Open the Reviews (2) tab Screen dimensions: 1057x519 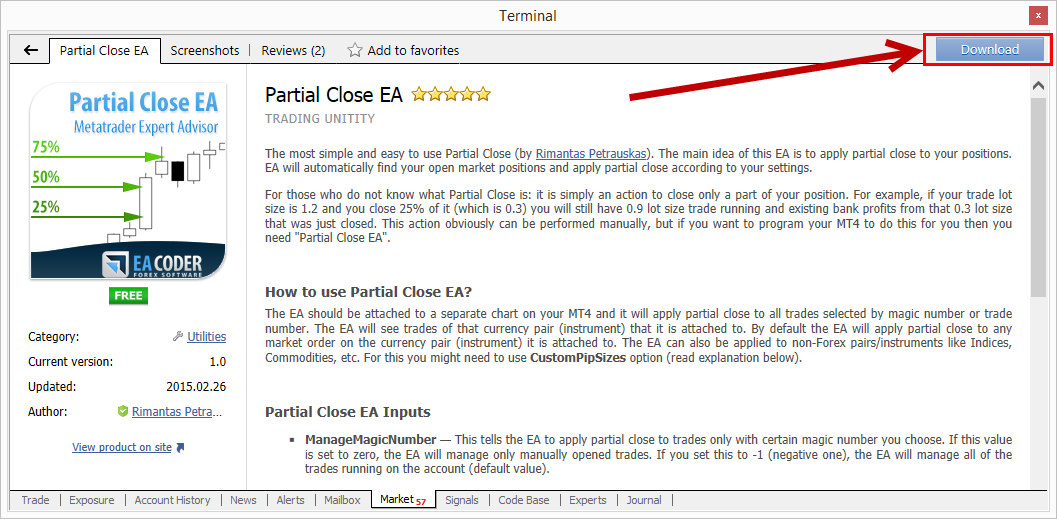293,51
